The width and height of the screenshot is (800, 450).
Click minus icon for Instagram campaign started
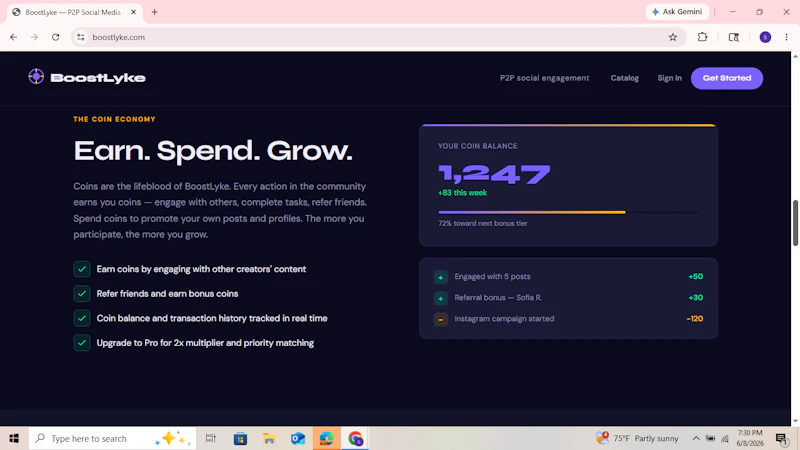441,319
